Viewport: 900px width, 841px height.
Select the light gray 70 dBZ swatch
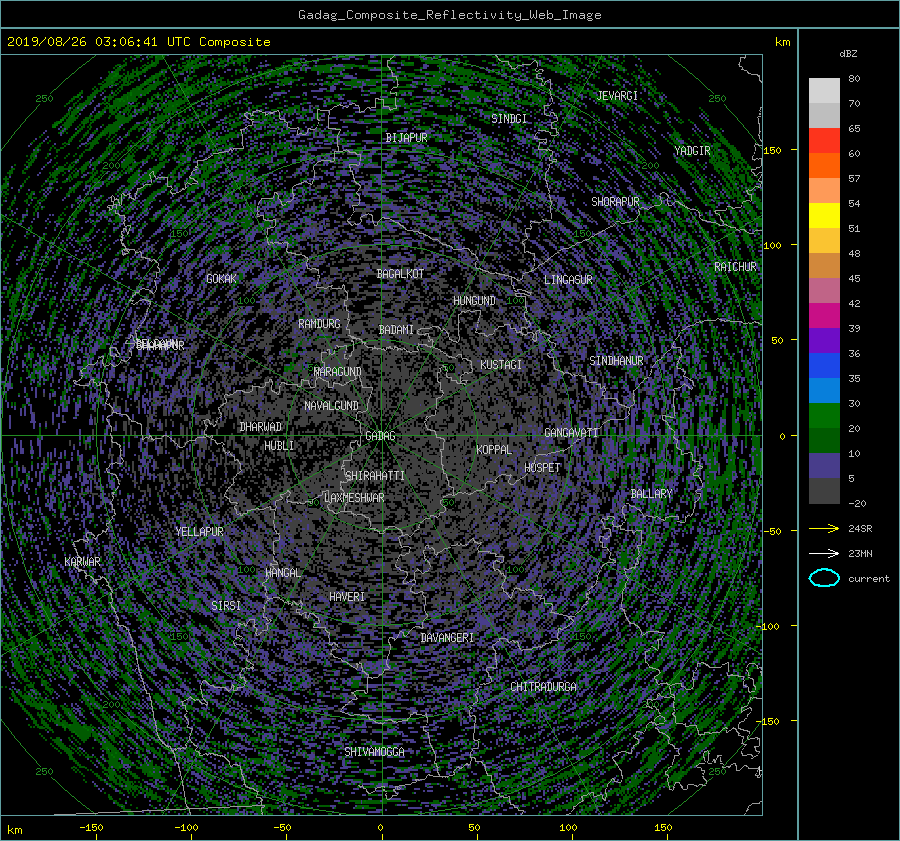tap(824, 91)
